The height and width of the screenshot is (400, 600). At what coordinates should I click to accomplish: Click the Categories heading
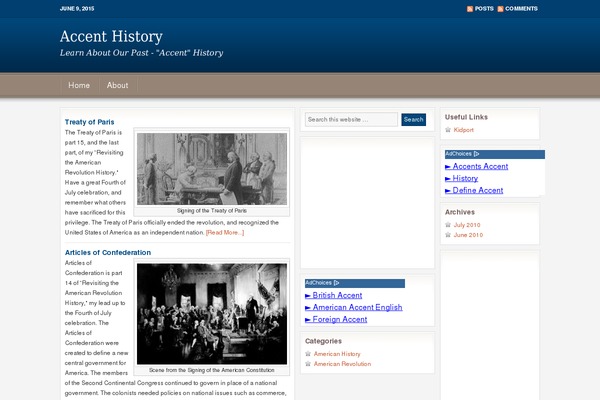click(x=323, y=341)
